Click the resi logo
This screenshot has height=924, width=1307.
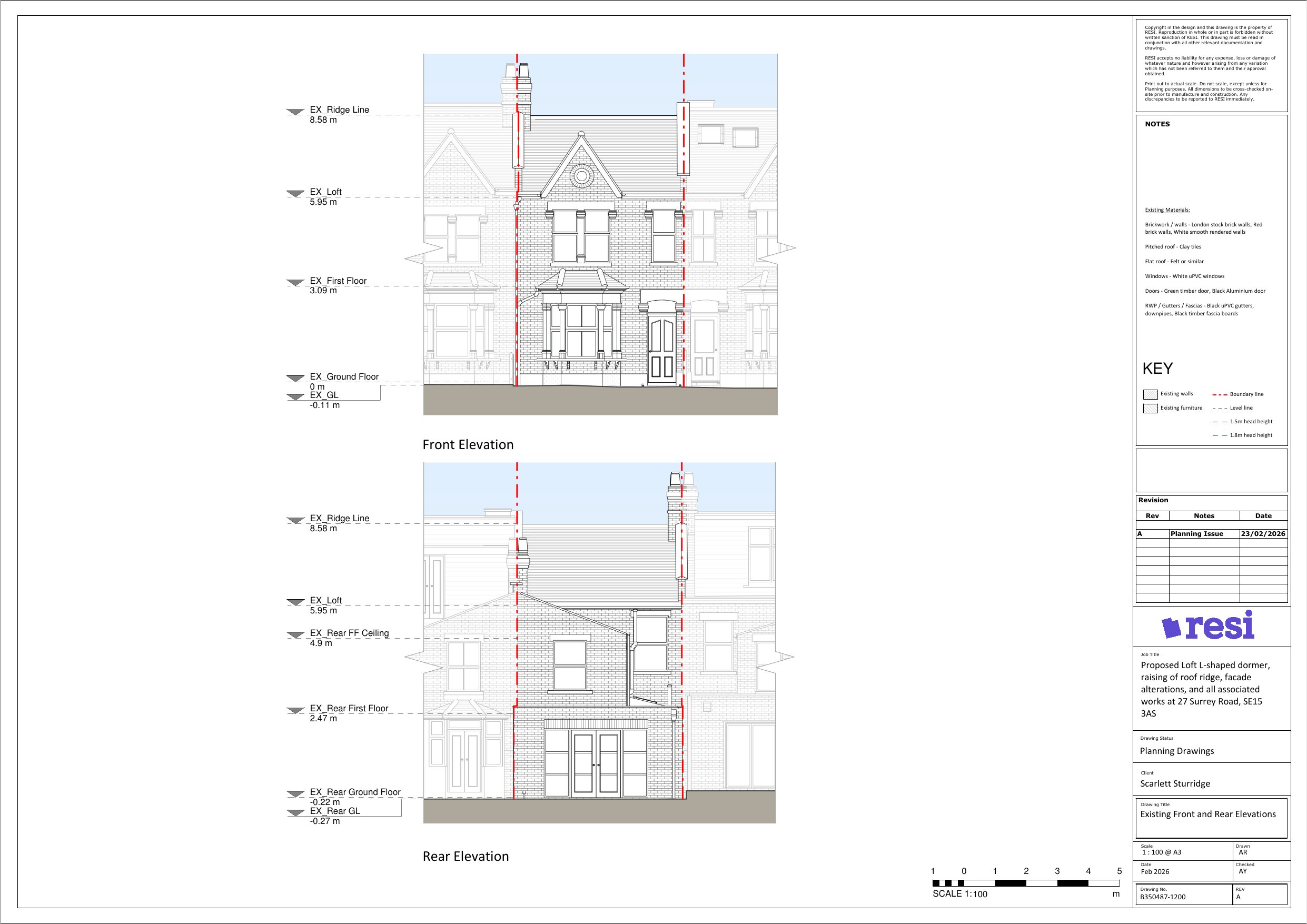[1208, 625]
